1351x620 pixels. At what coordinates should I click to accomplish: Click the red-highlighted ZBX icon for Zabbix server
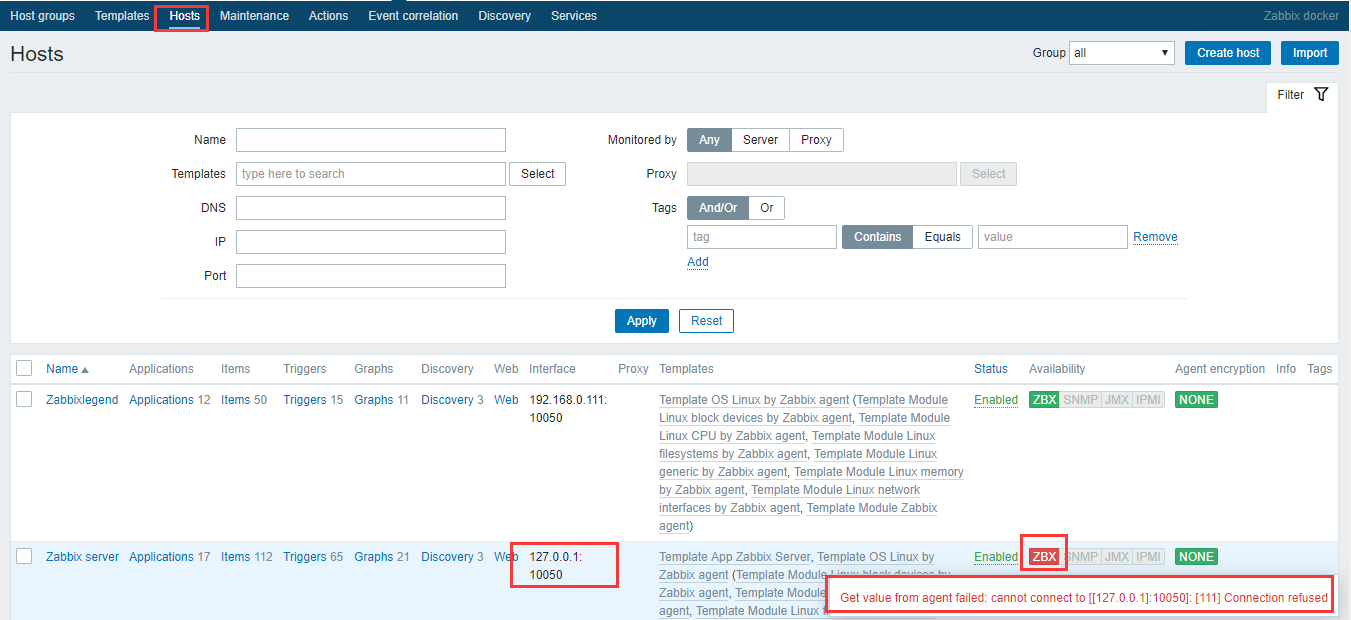tap(1043, 556)
